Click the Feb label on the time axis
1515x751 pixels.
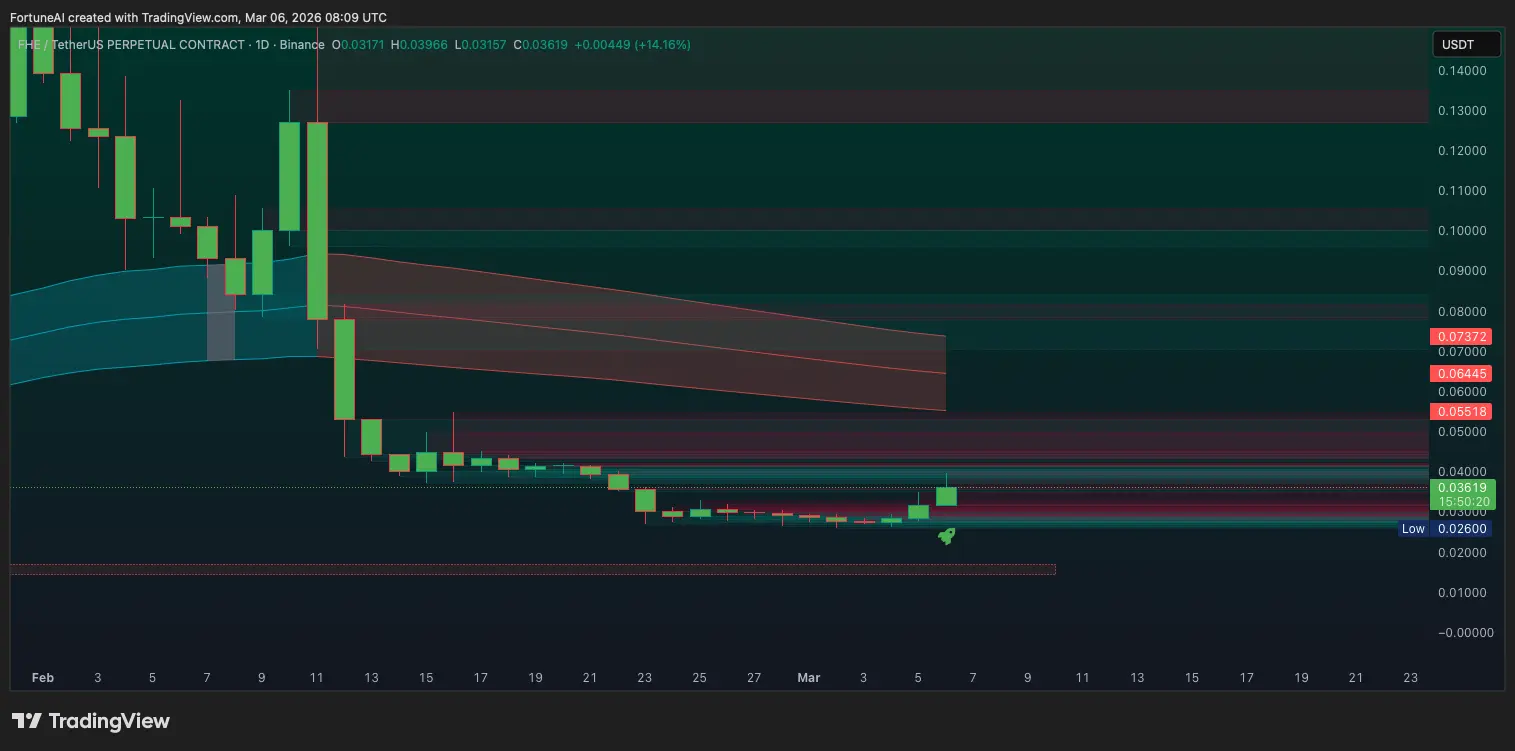pos(42,677)
